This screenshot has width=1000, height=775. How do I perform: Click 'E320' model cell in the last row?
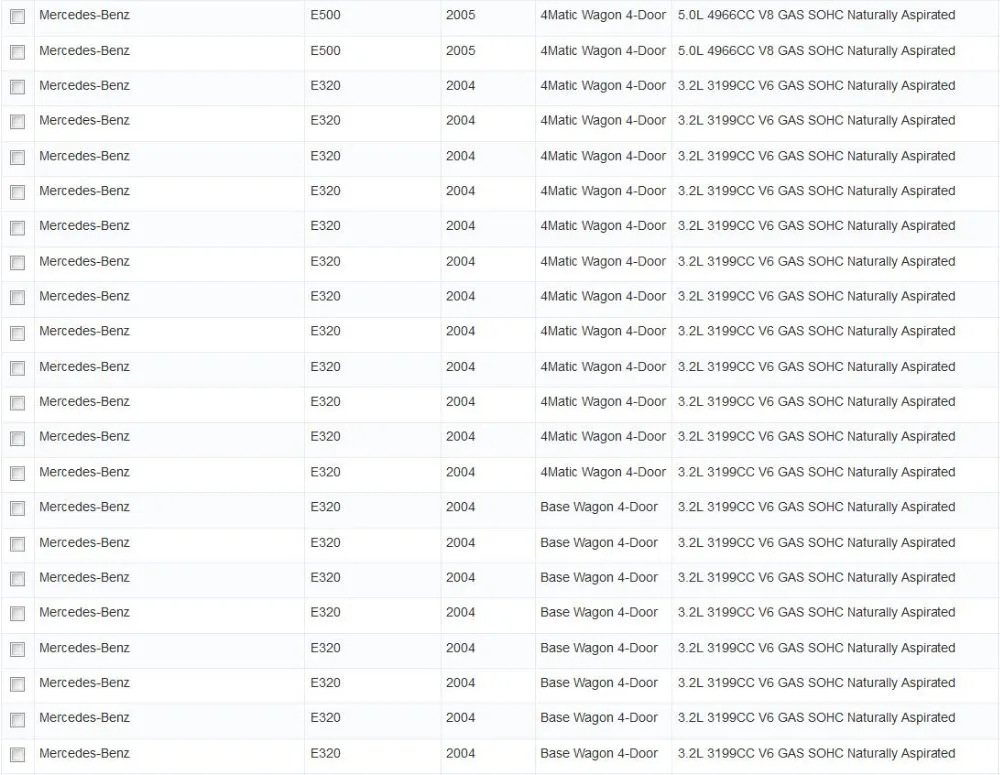tap(325, 753)
